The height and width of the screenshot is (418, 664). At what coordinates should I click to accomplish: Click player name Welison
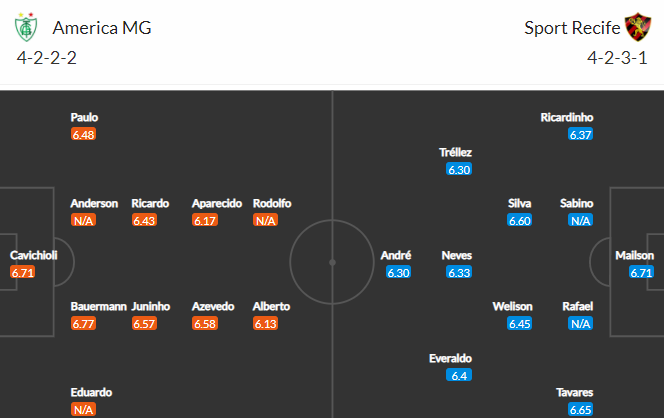[x=512, y=306]
